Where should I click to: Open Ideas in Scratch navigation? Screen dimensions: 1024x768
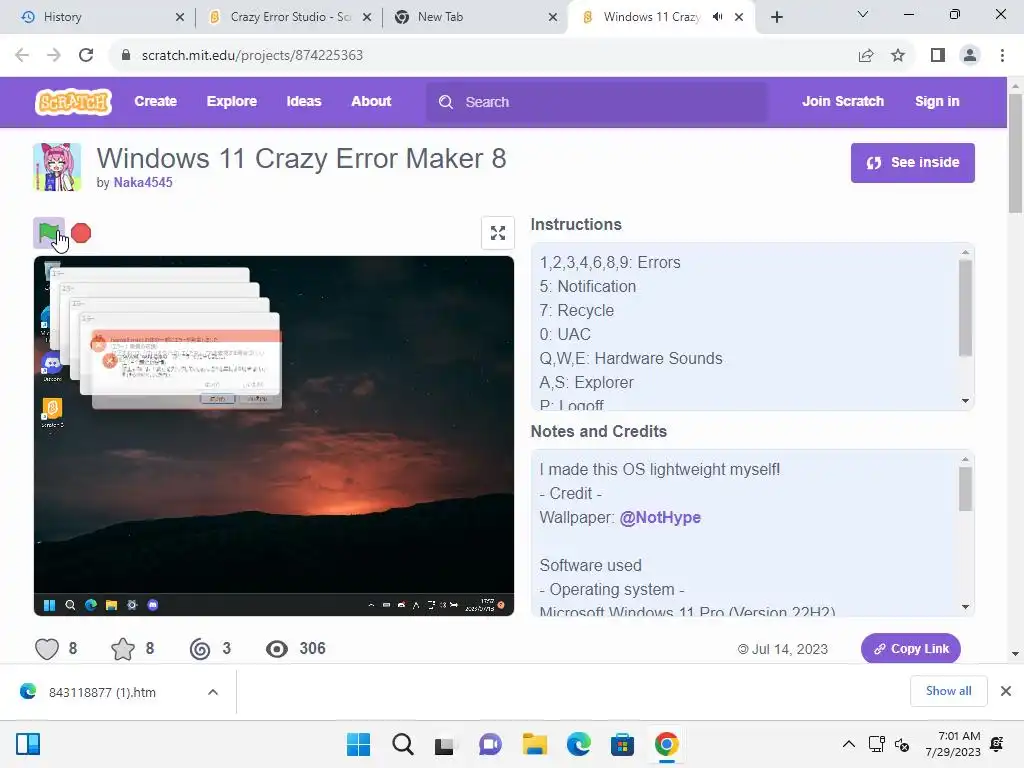click(x=304, y=101)
